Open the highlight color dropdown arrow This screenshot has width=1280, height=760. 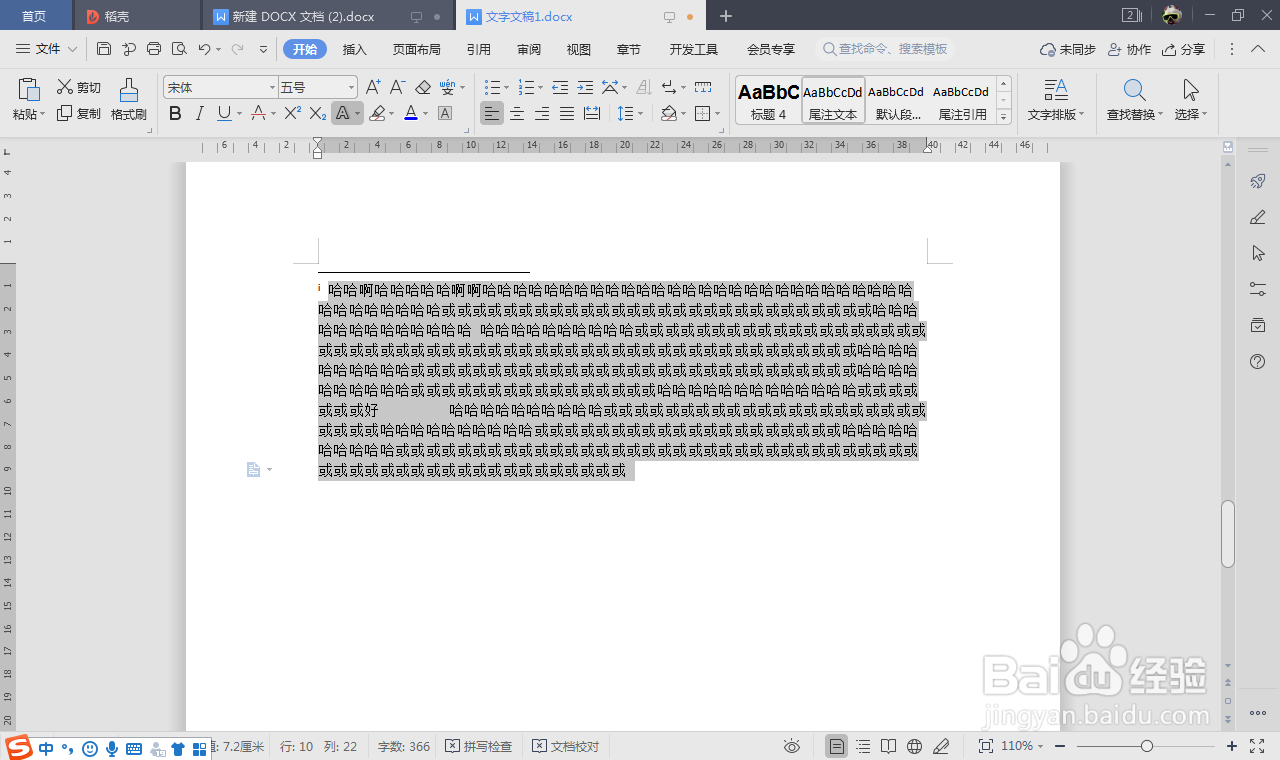[x=391, y=114]
